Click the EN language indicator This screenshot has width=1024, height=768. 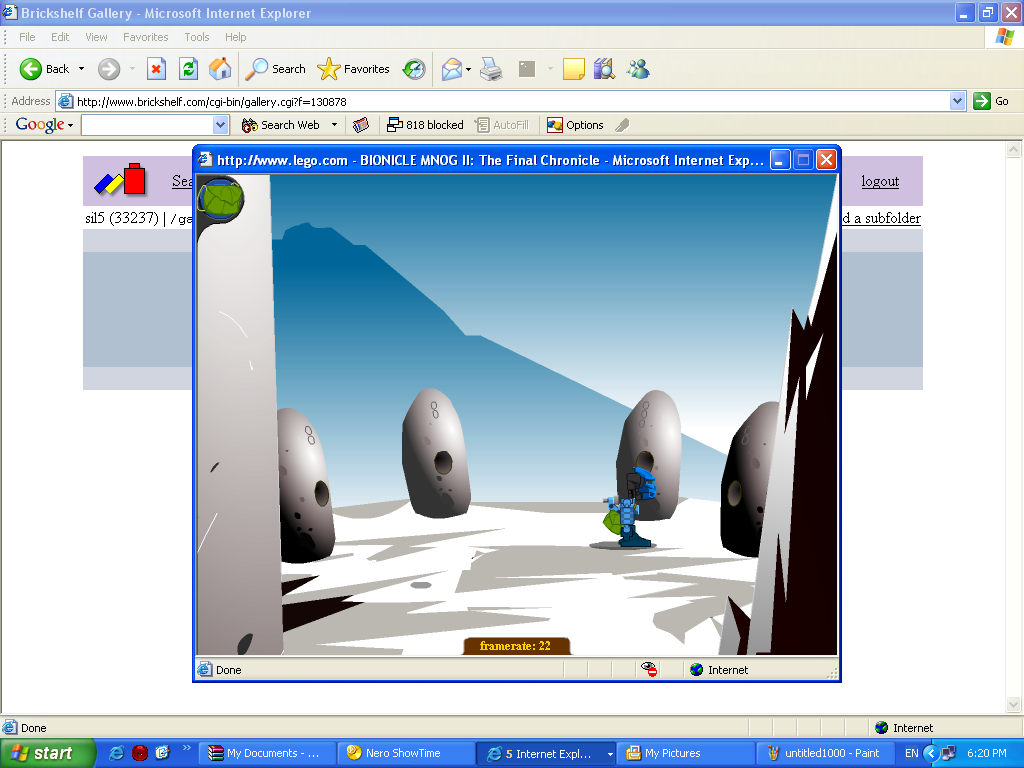[912, 753]
